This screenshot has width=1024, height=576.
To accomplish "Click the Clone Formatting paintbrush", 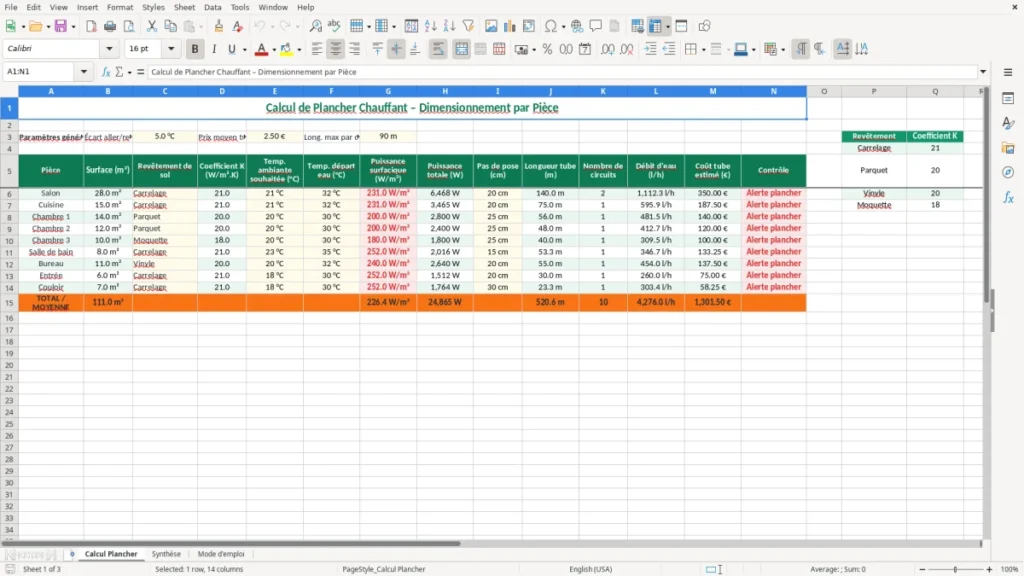I will tap(219, 26).
